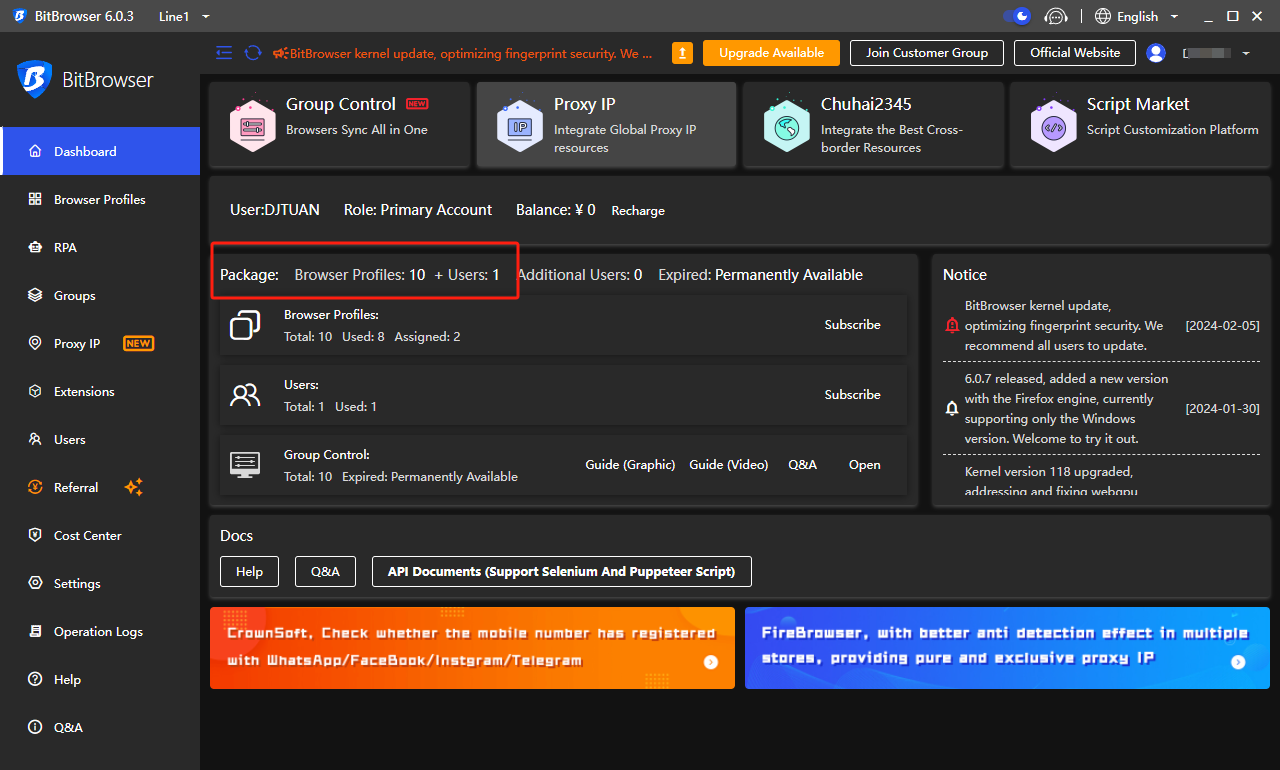Click the Referral sparkle stars icon
The height and width of the screenshot is (770, 1280).
click(x=133, y=487)
